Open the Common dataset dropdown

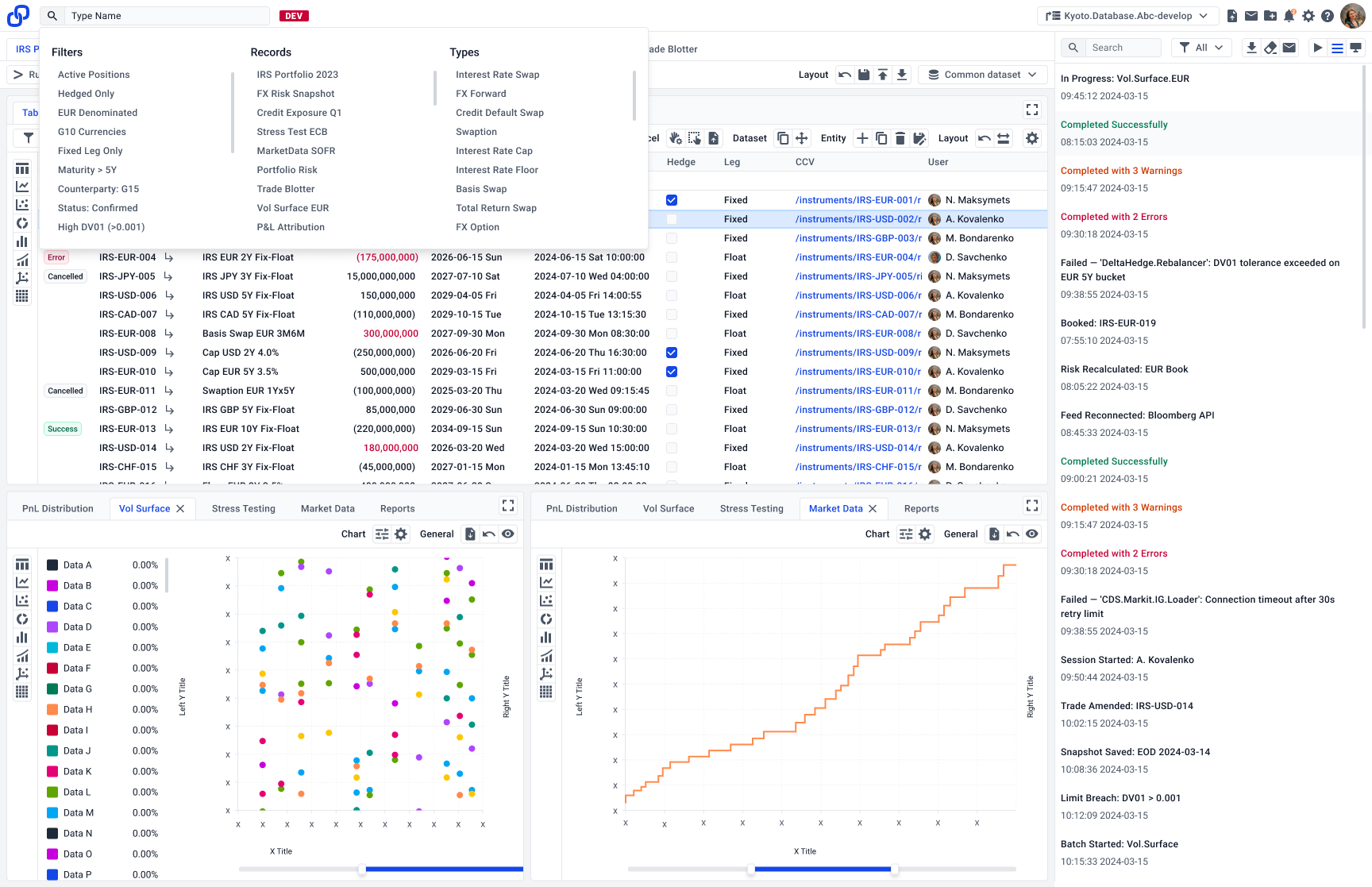tap(983, 75)
